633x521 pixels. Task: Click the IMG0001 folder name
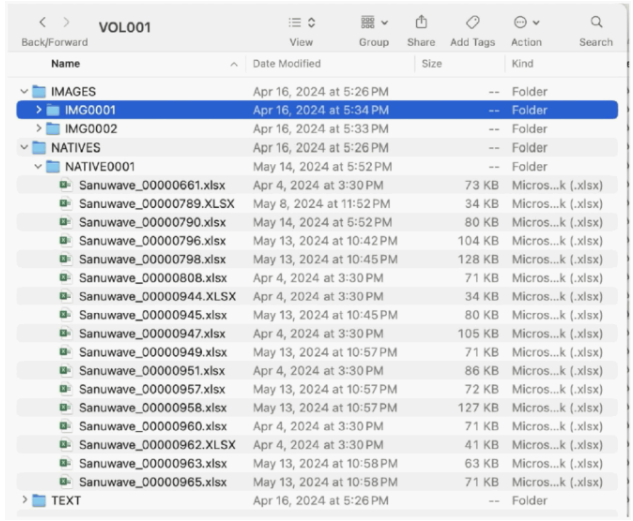[x=90, y=110]
